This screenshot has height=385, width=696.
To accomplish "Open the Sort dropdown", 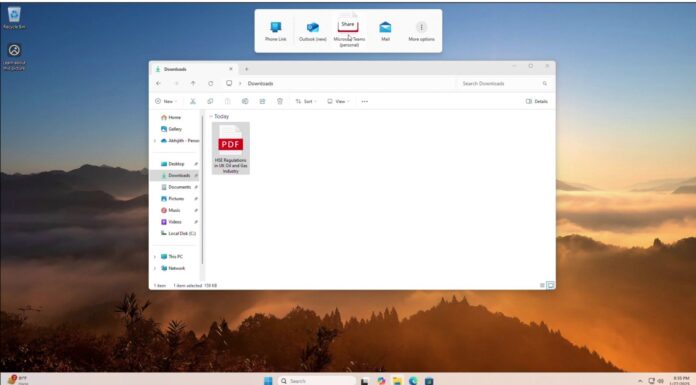I will click(x=306, y=101).
